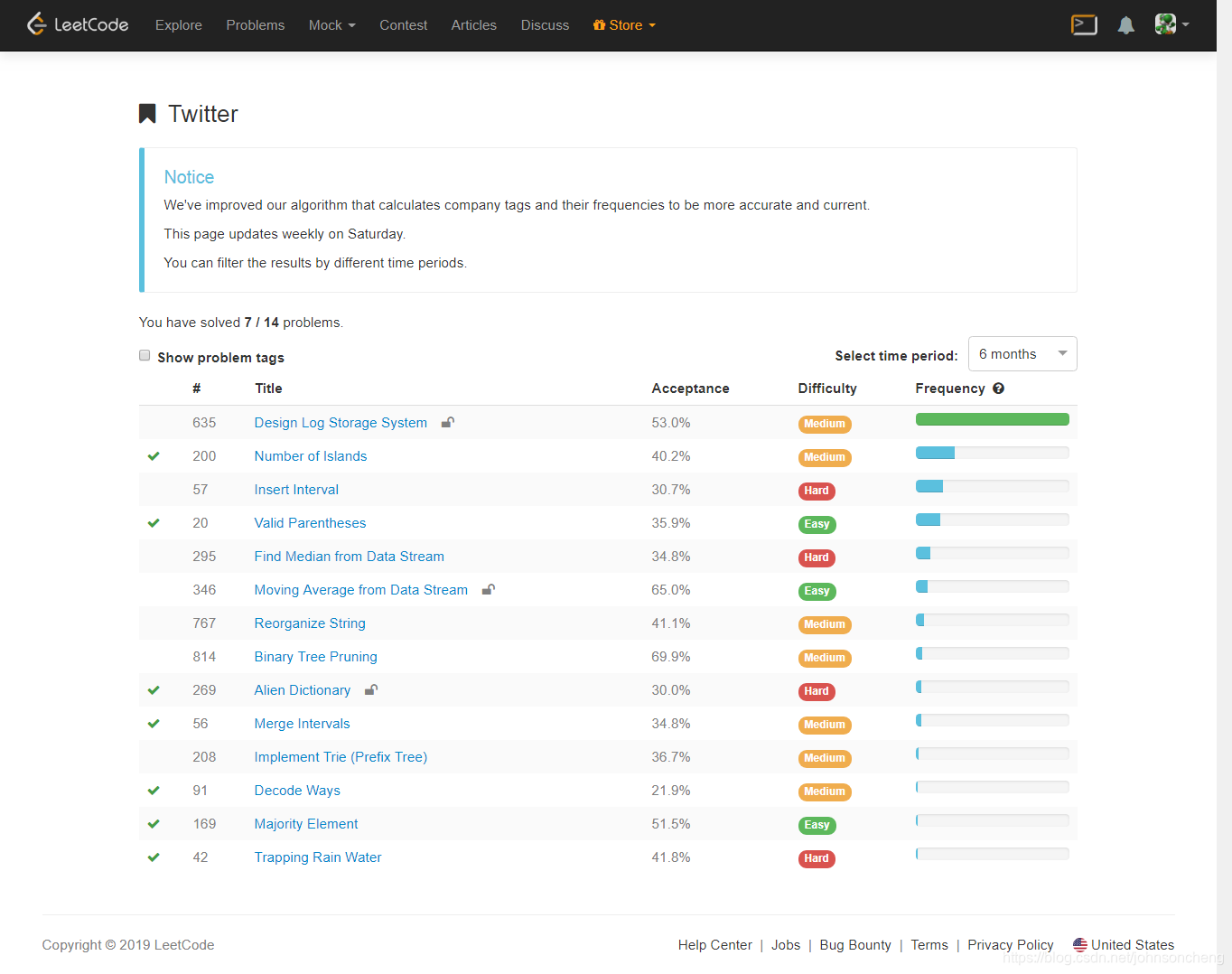Sort by the # column header
The height and width of the screenshot is (974, 1232).
click(x=197, y=389)
